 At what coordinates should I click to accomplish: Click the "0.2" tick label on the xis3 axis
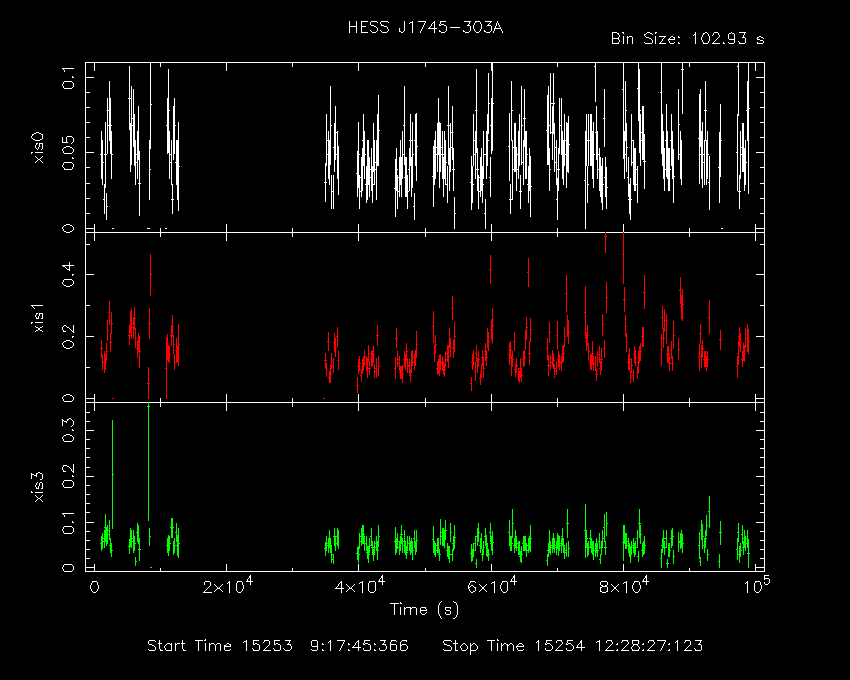point(68,477)
